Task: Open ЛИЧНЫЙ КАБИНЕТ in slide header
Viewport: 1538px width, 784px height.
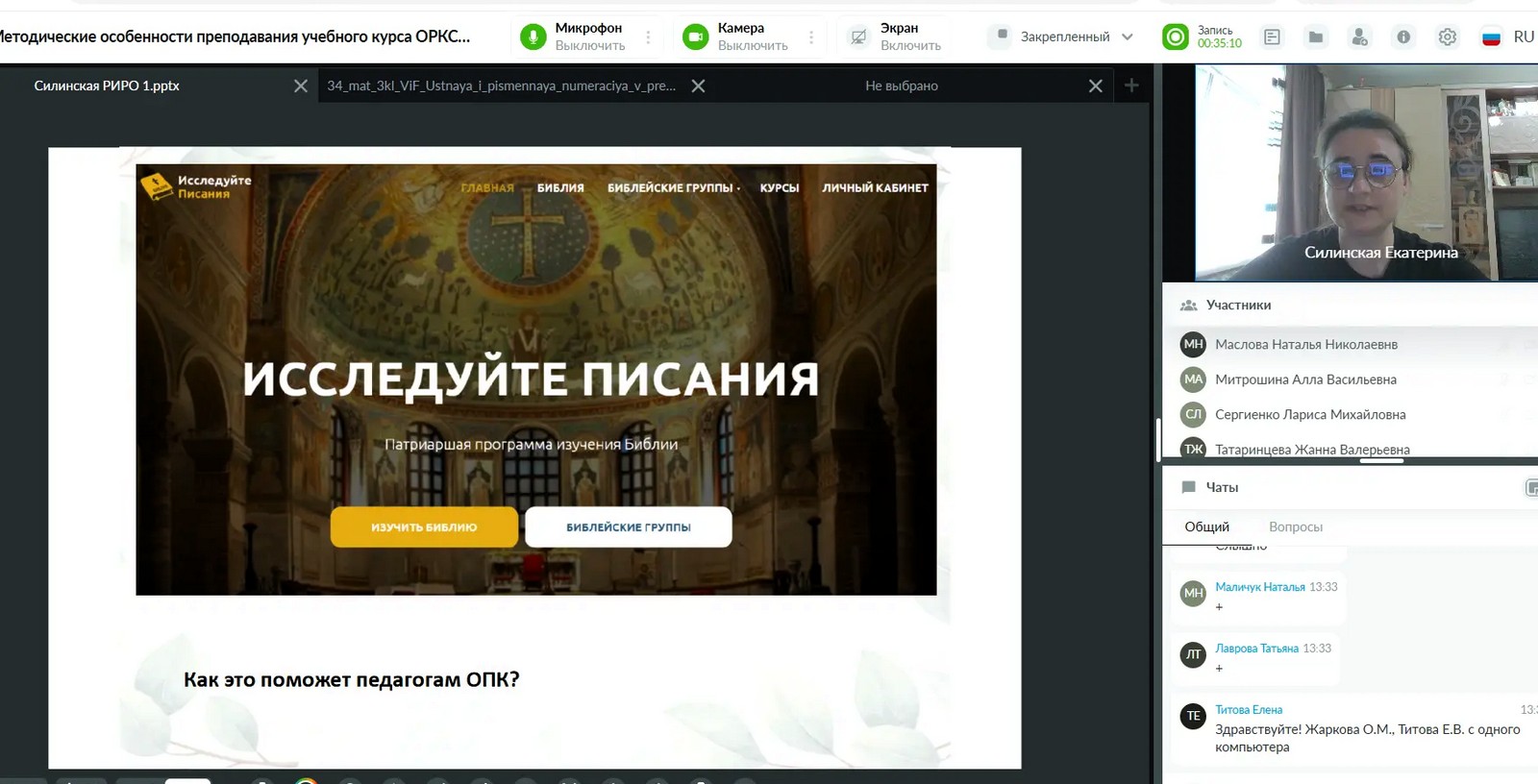Action: (x=875, y=188)
